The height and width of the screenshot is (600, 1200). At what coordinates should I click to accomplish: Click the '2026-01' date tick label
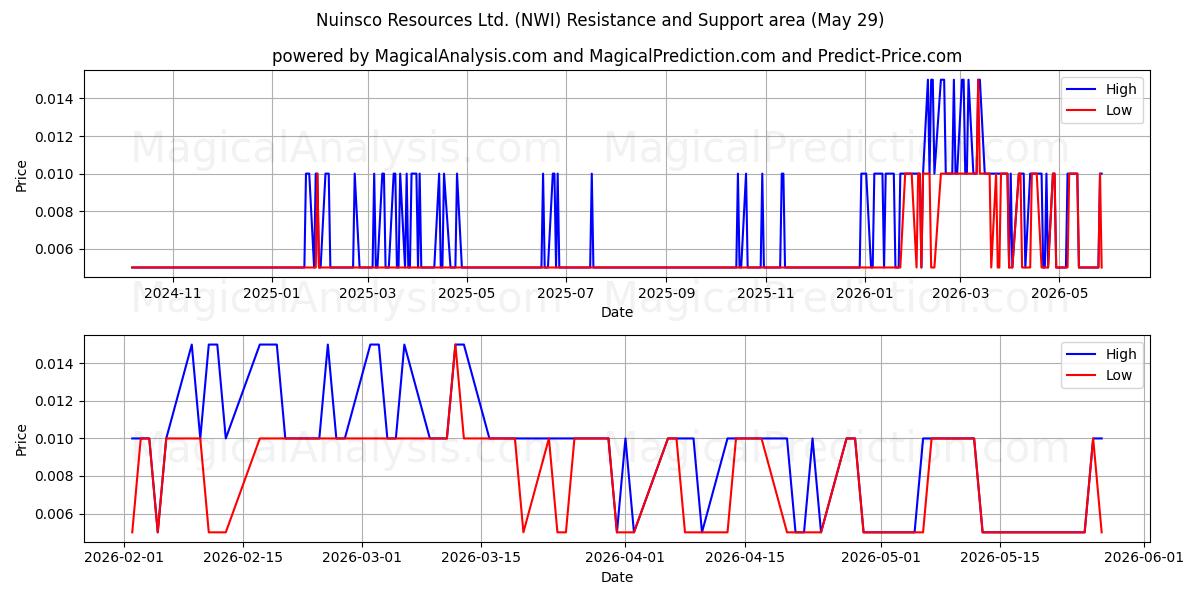[864, 293]
